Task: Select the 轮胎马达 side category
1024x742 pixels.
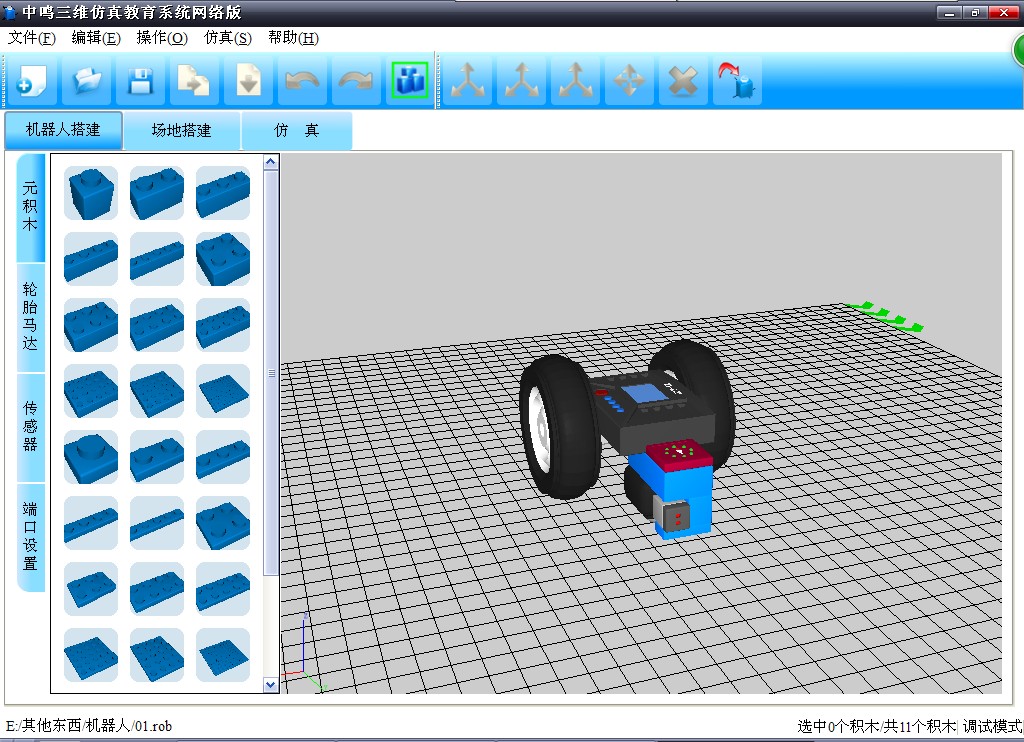Action: [30, 316]
